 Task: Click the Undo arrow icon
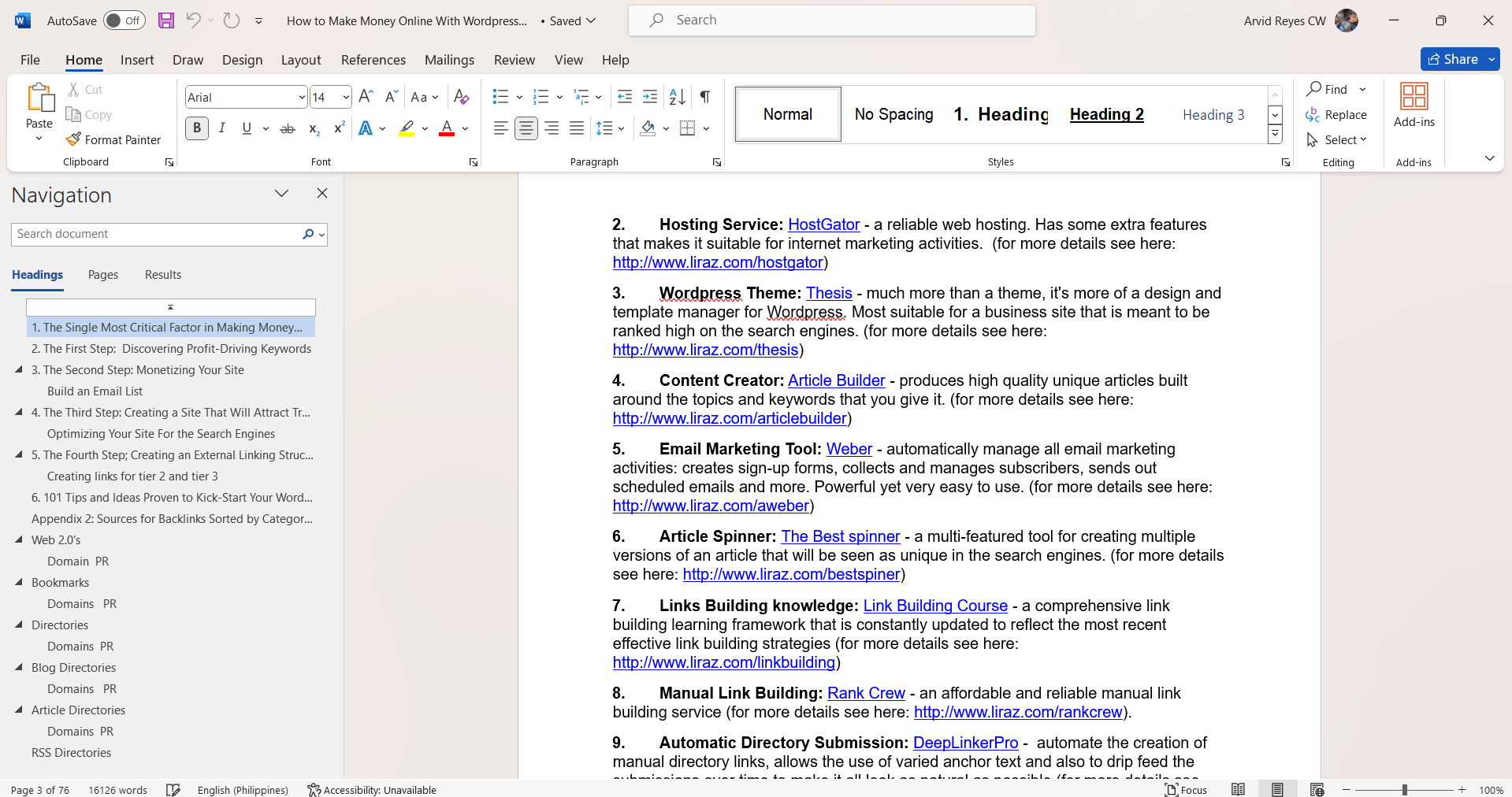tap(193, 20)
